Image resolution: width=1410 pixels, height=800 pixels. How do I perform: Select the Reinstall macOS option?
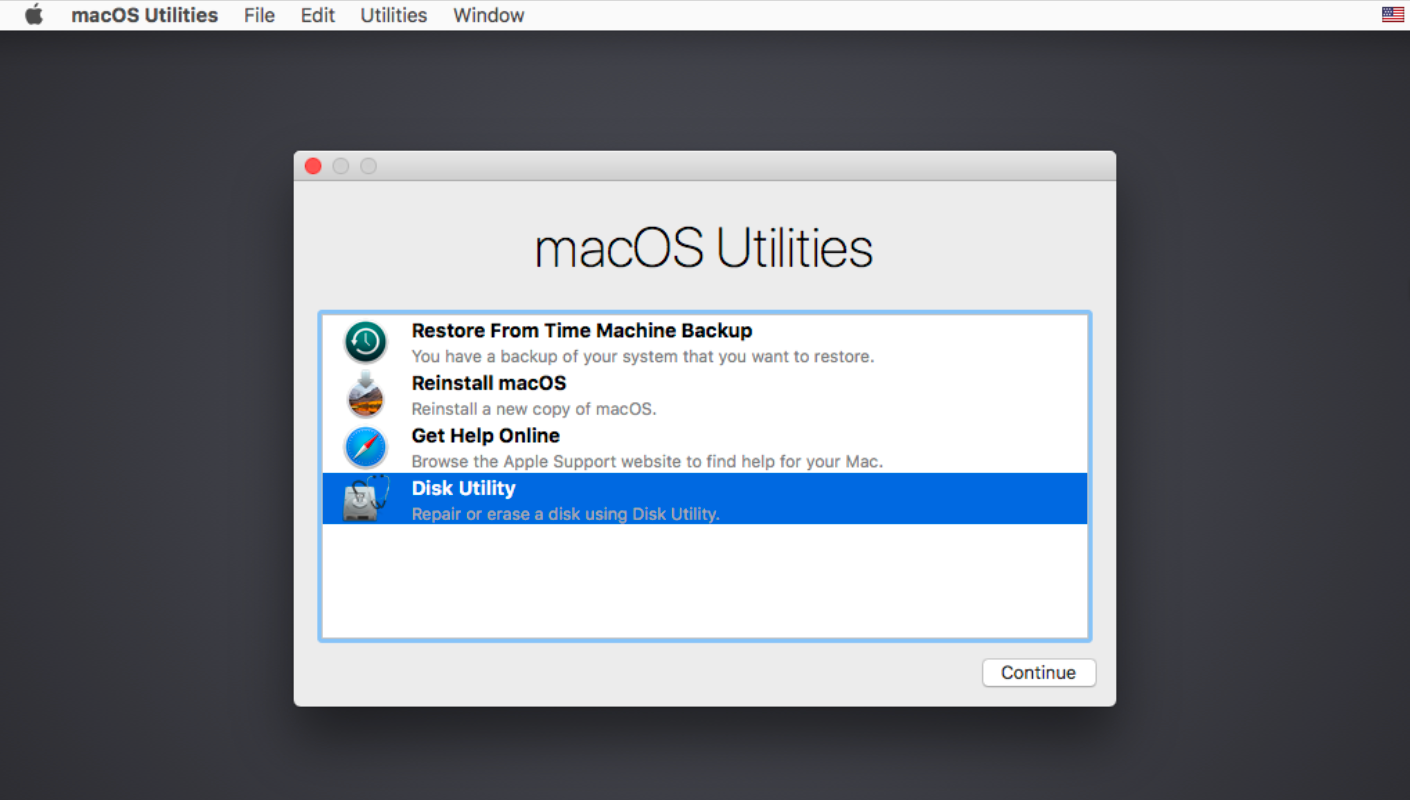(x=489, y=383)
